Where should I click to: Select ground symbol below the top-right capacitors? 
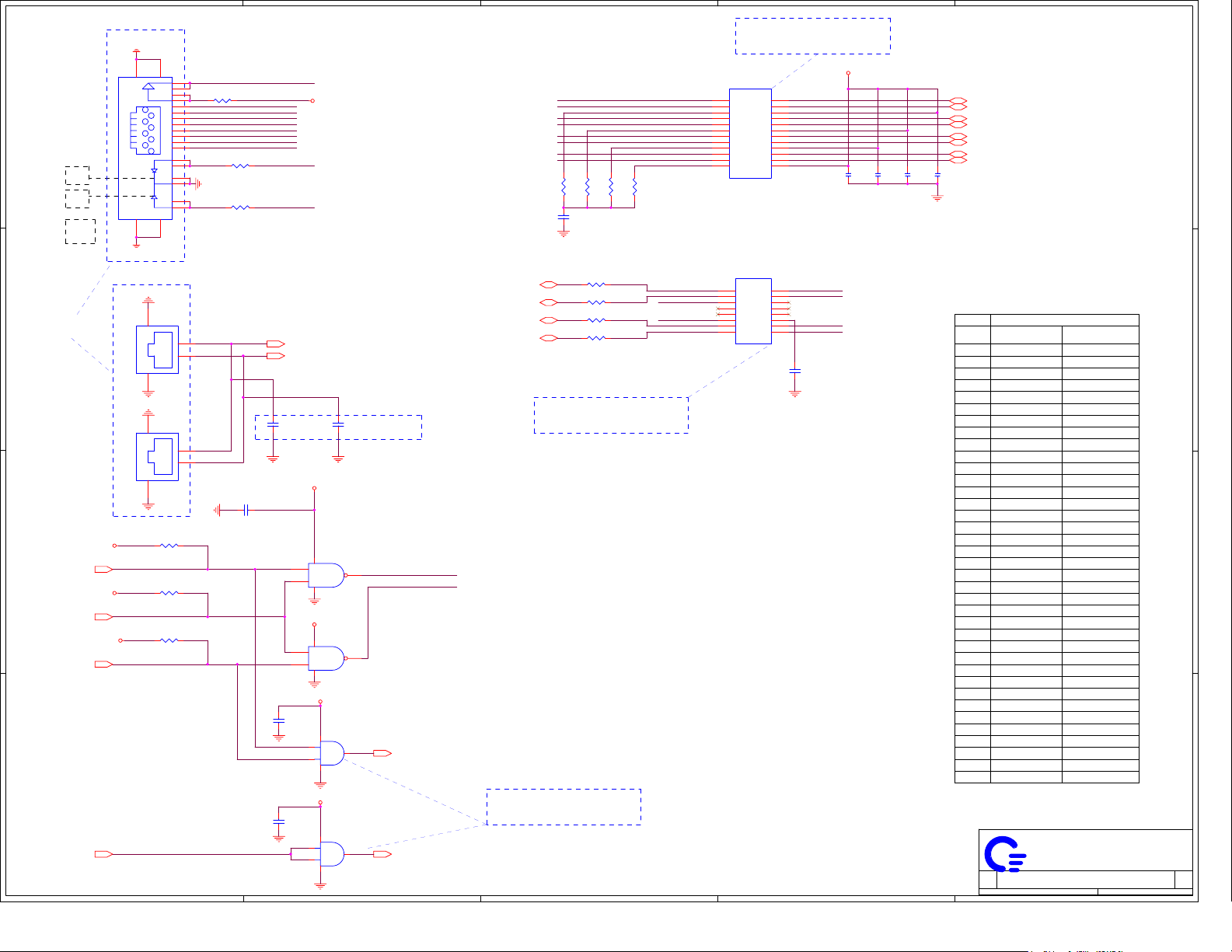(937, 197)
